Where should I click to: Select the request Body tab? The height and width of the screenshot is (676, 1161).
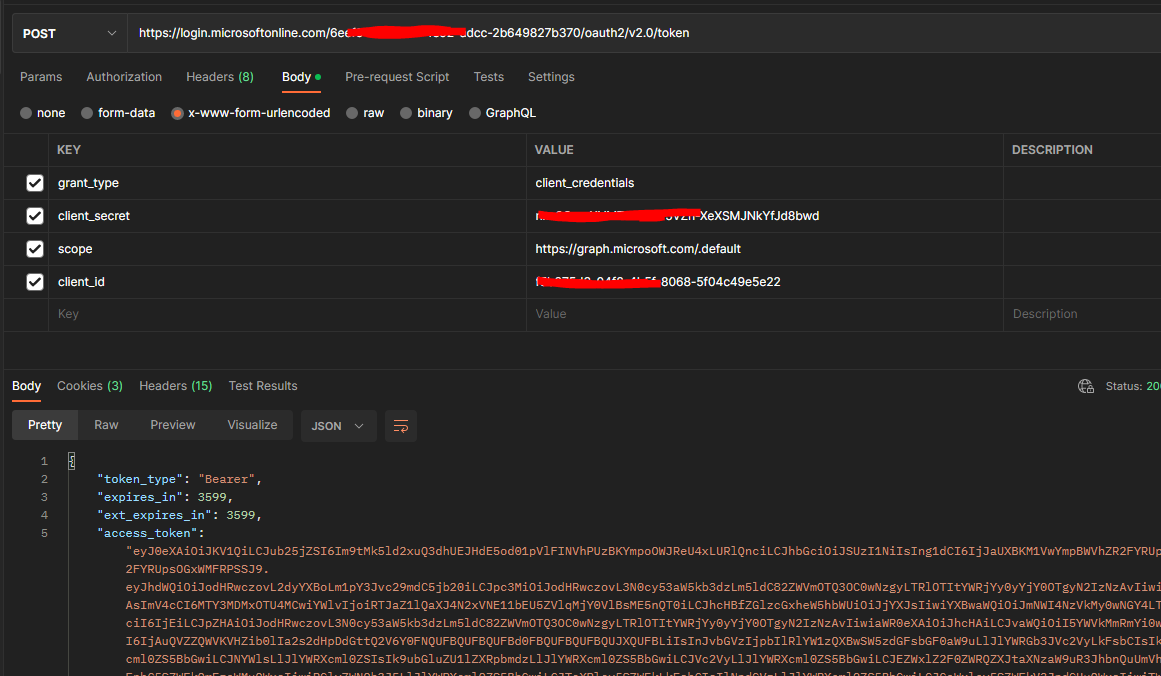(x=301, y=77)
